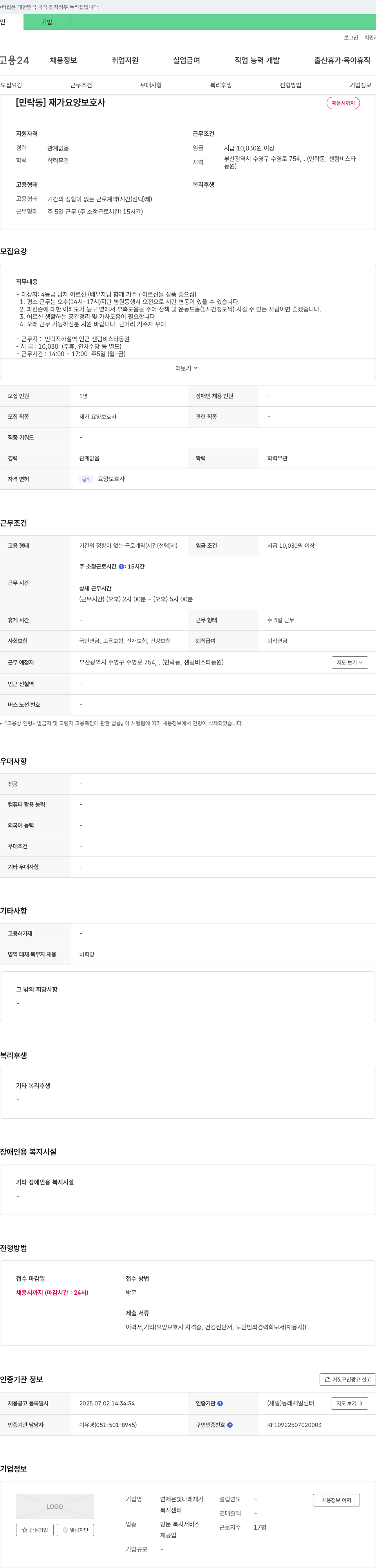
Task: Jump to 전형방법 section tab
Action: 291,85
